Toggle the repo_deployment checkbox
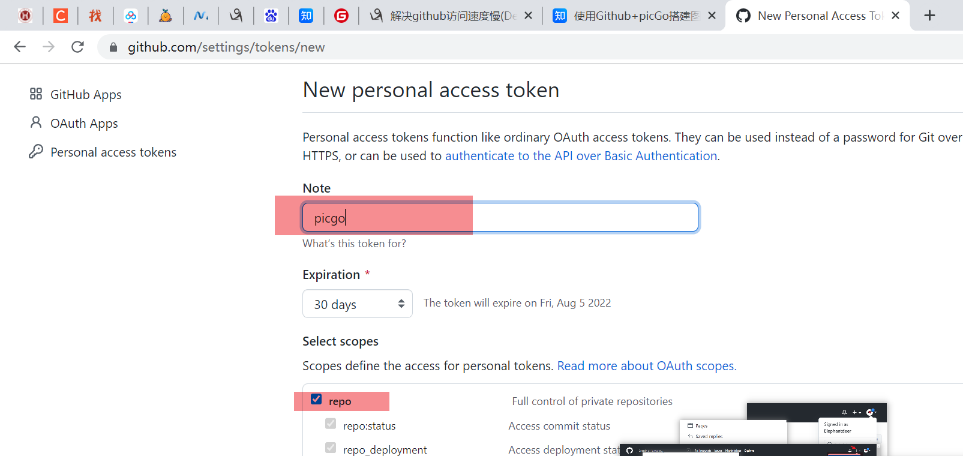The height and width of the screenshot is (456, 963). coord(330,449)
